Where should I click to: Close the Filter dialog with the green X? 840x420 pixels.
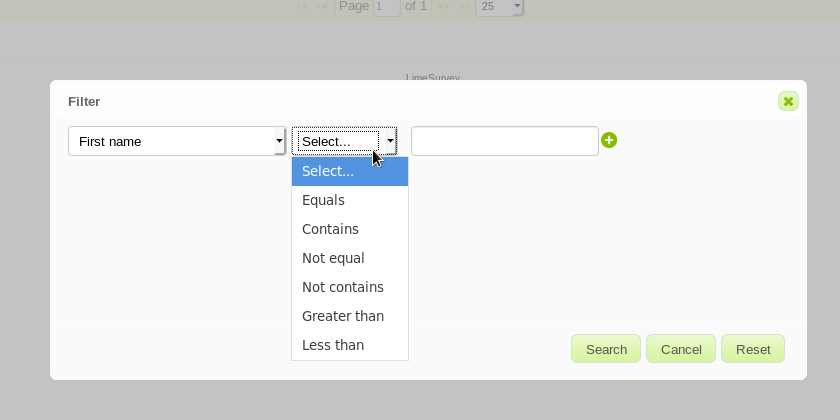(788, 101)
